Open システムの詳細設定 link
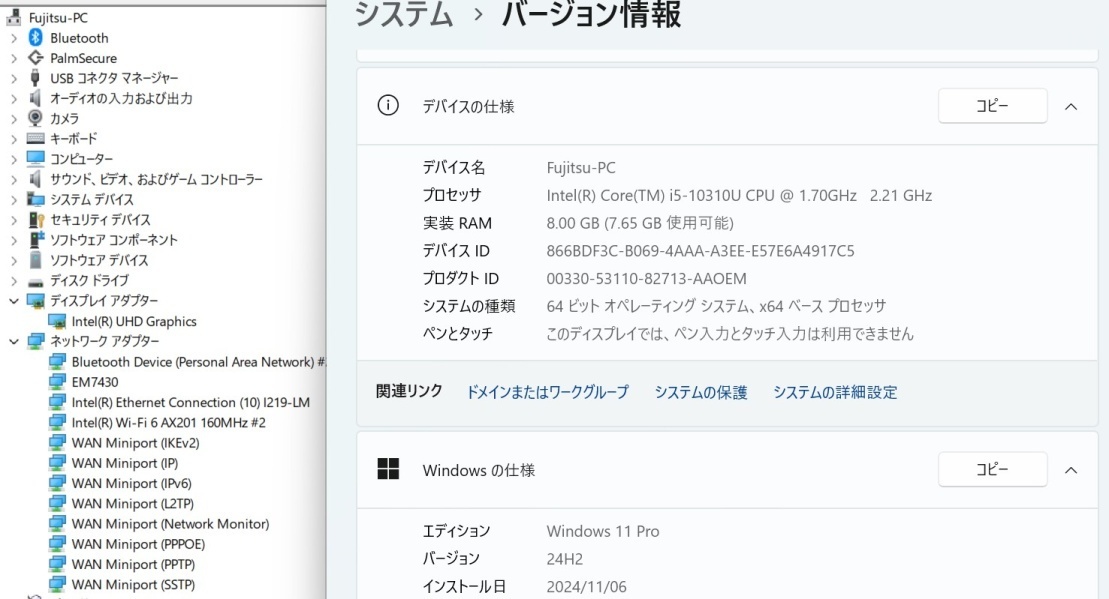The image size is (1109, 599). [835, 392]
